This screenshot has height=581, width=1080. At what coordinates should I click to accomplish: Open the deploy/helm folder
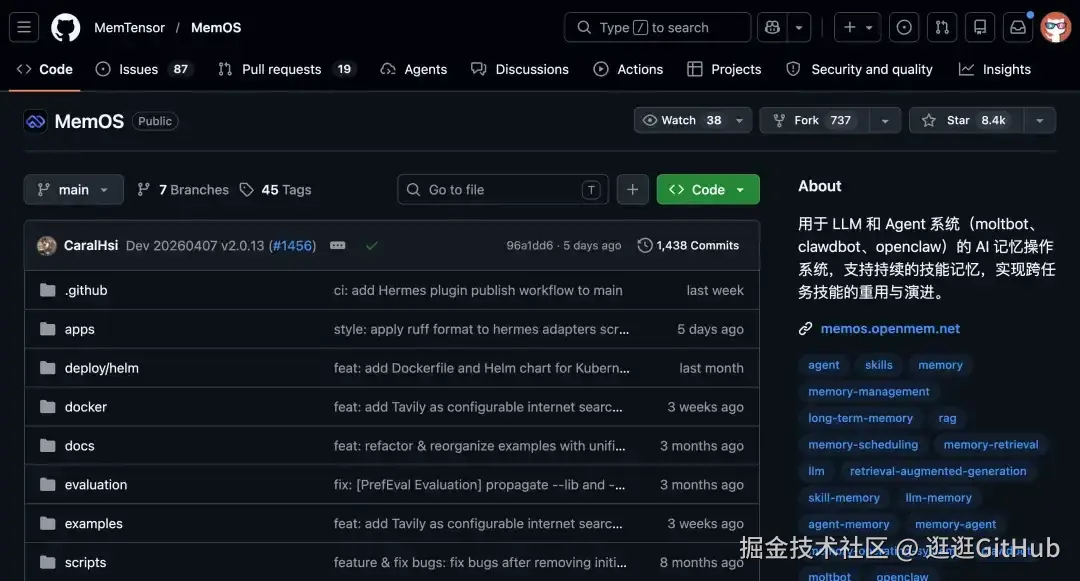(x=102, y=368)
